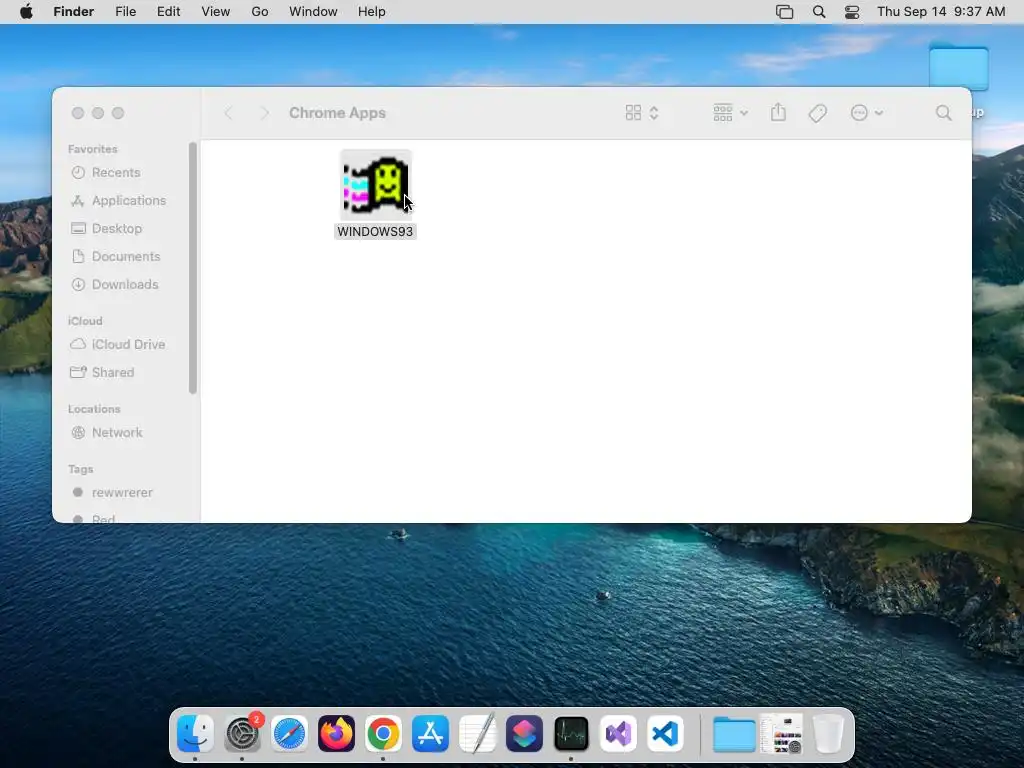This screenshot has width=1024, height=768.
Task: Launch Firefox from the Dock
Action: point(336,733)
